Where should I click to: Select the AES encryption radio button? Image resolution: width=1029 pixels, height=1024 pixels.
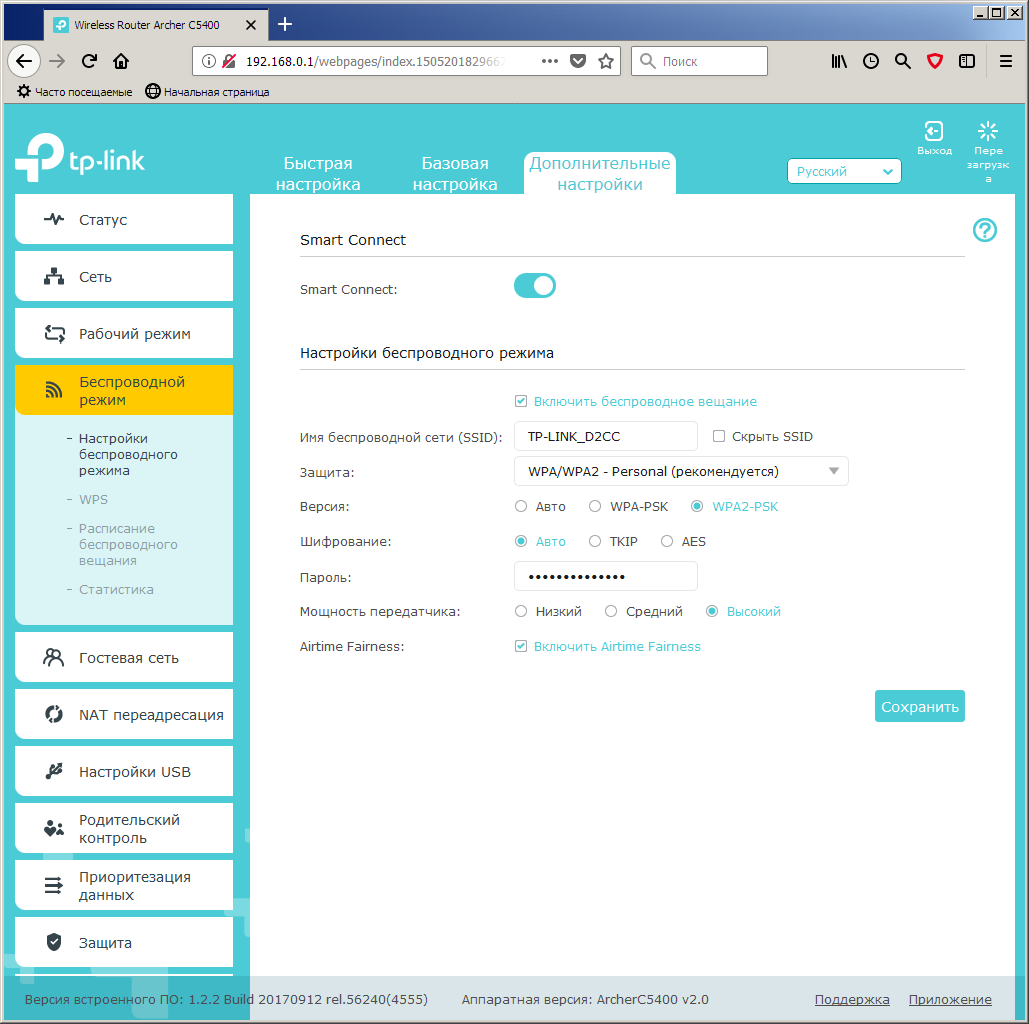[667, 542]
